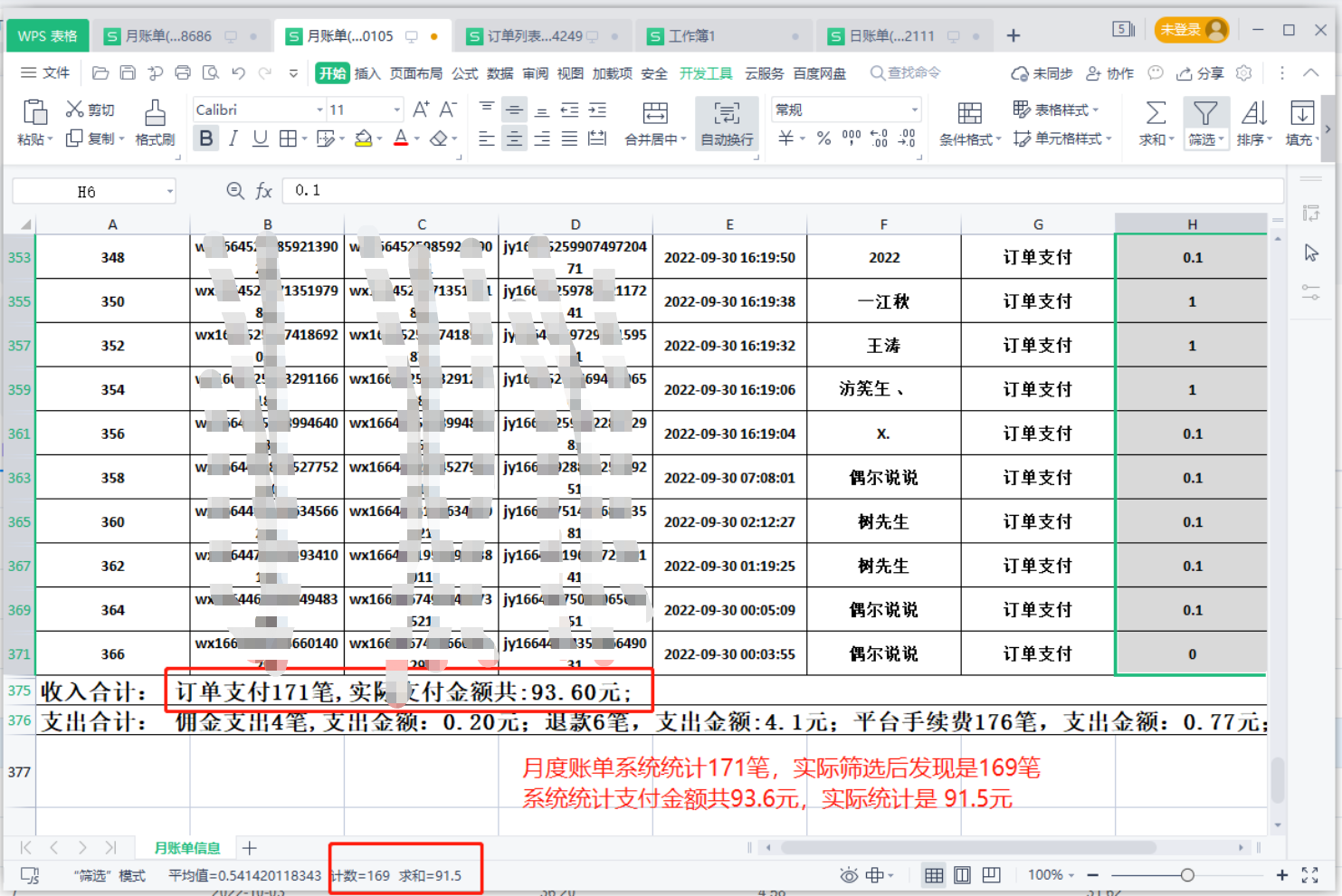This screenshot has width=1342, height=896.
Task: Switch to the 插入 ribbon tab
Action: coord(367,73)
